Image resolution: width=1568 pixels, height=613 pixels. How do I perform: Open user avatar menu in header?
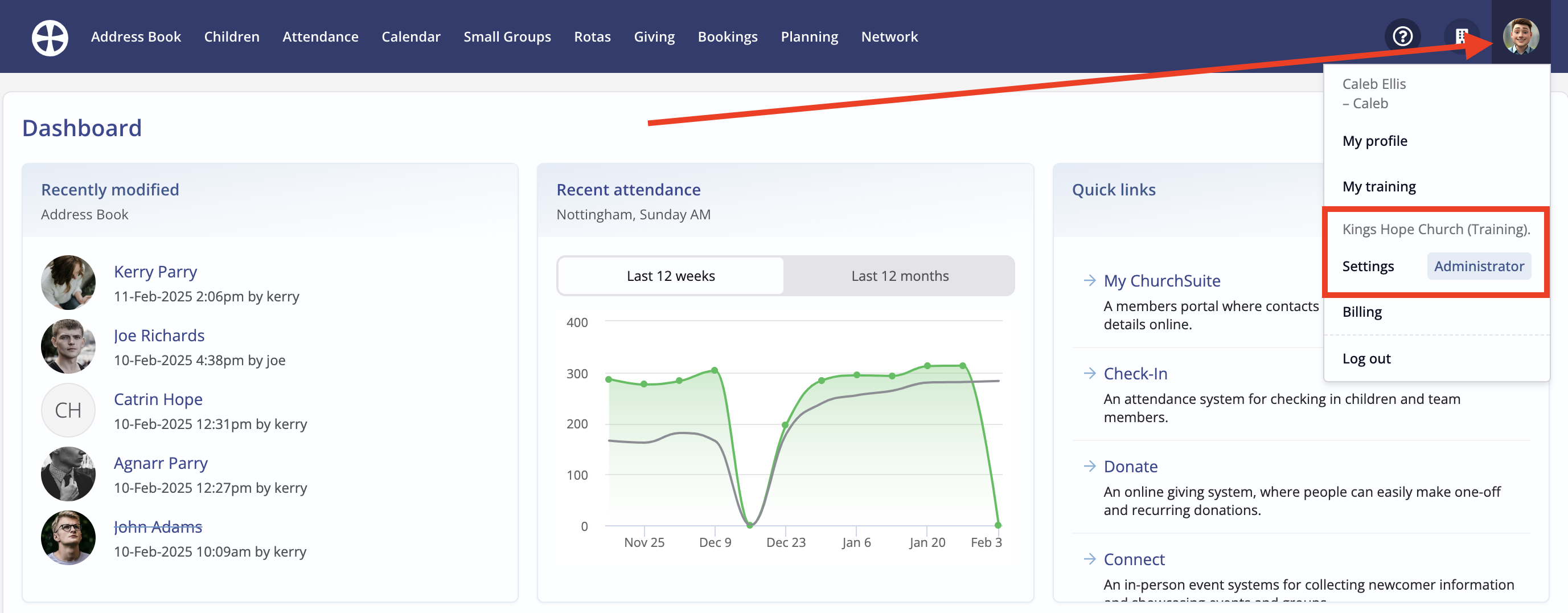(1521, 36)
